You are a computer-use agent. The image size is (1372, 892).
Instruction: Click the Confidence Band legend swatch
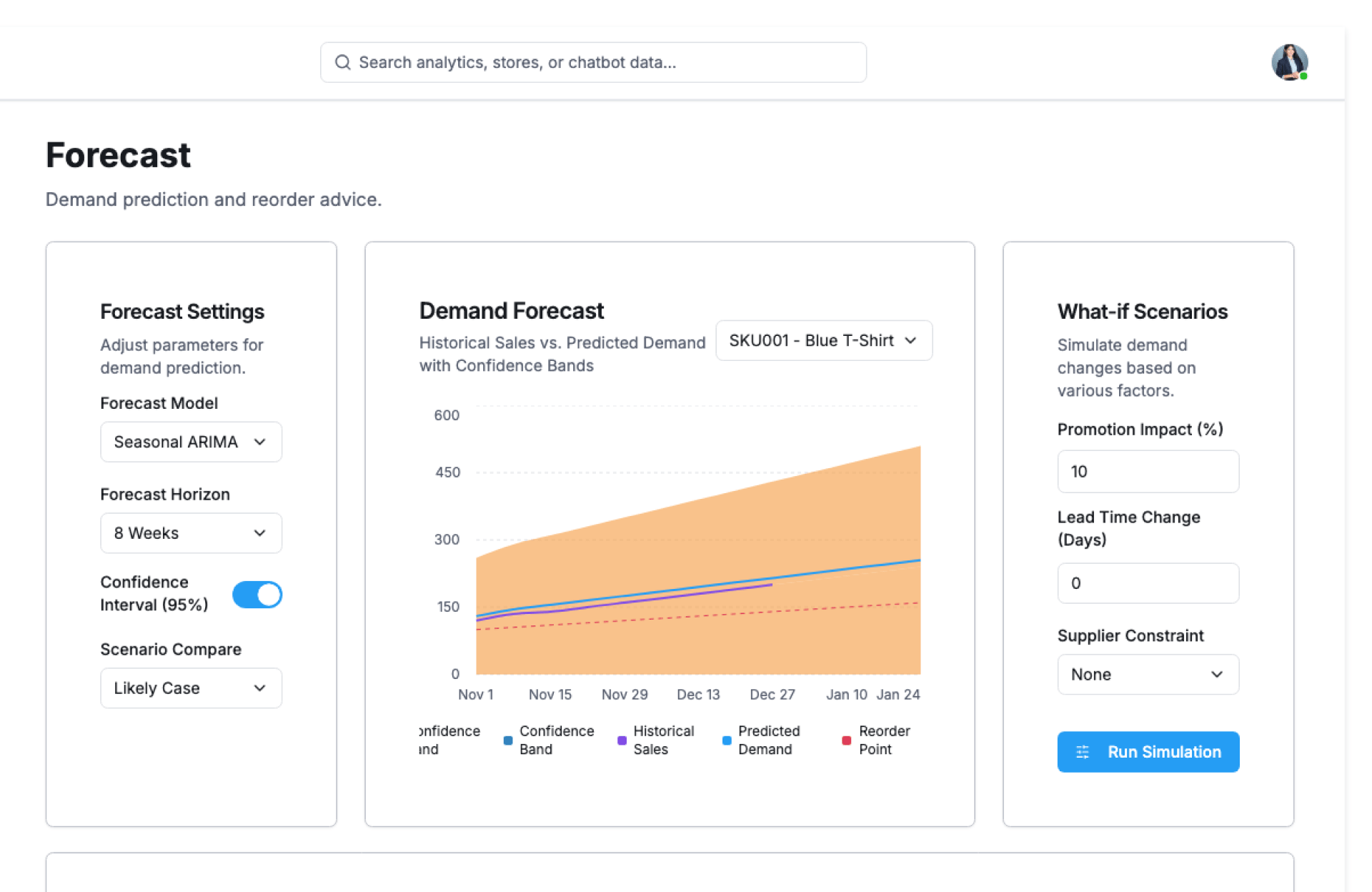point(508,740)
